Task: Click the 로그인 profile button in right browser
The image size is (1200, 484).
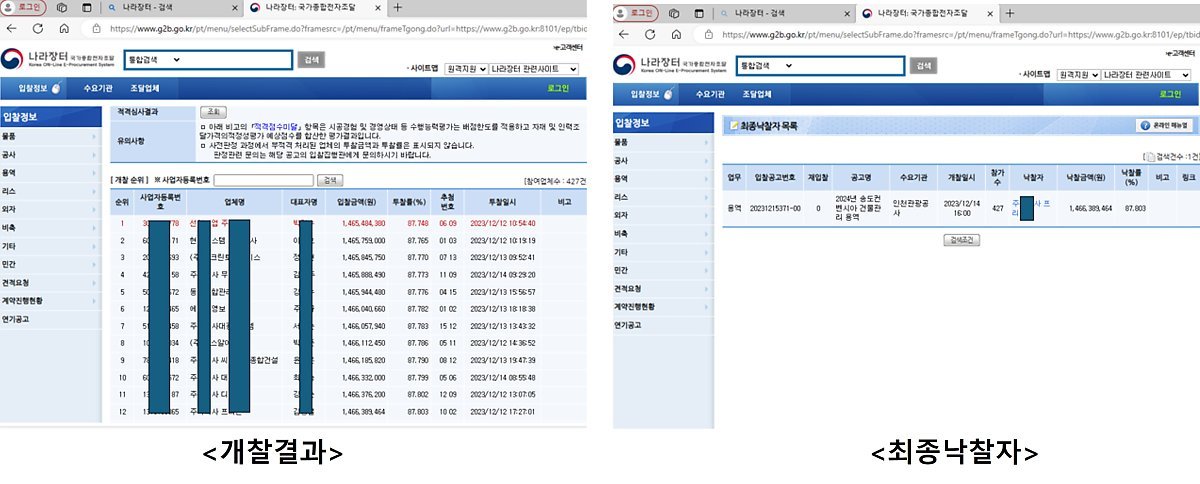Action: coord(636,12)
